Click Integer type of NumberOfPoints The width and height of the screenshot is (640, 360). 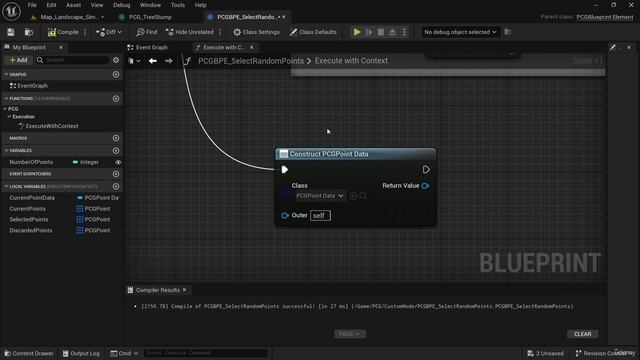pyautogui.click(x=86, y=162)
